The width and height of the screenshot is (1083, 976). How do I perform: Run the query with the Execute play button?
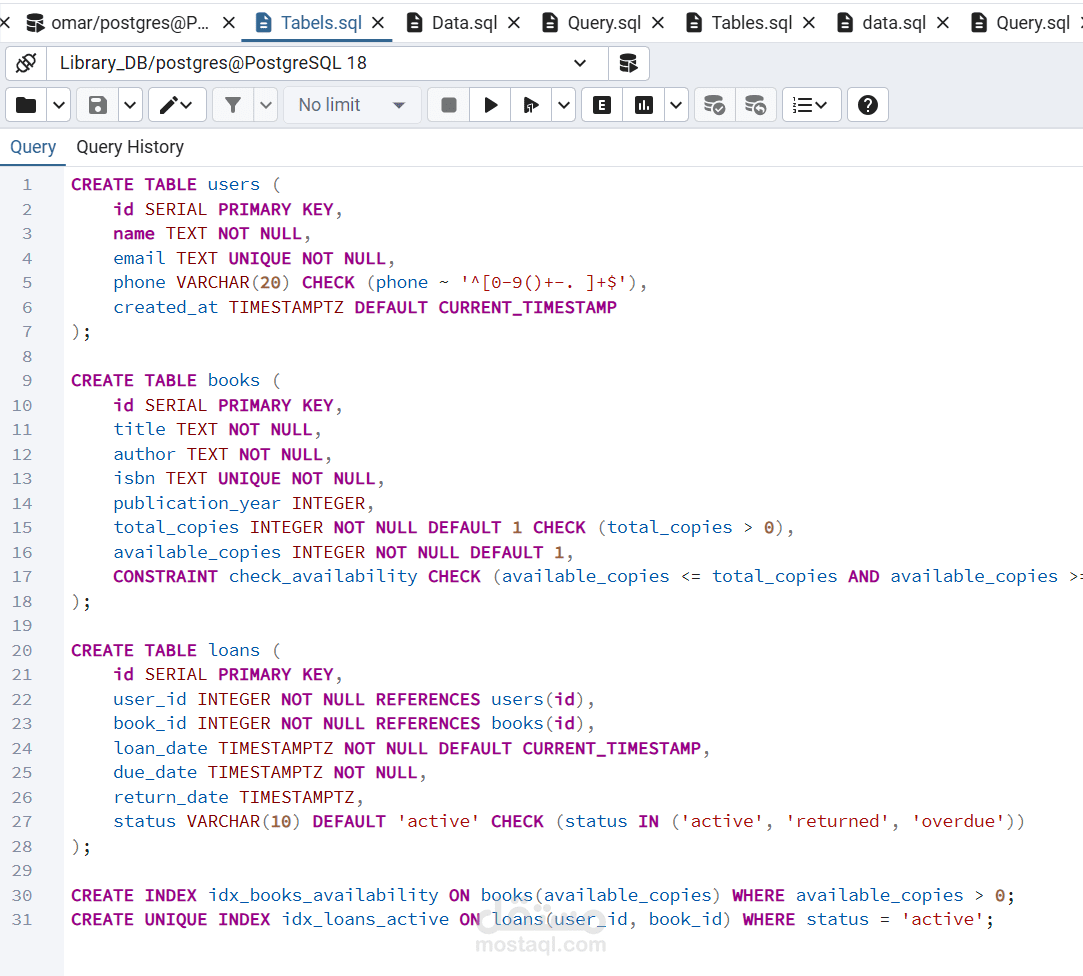click(x=490, y=105)
